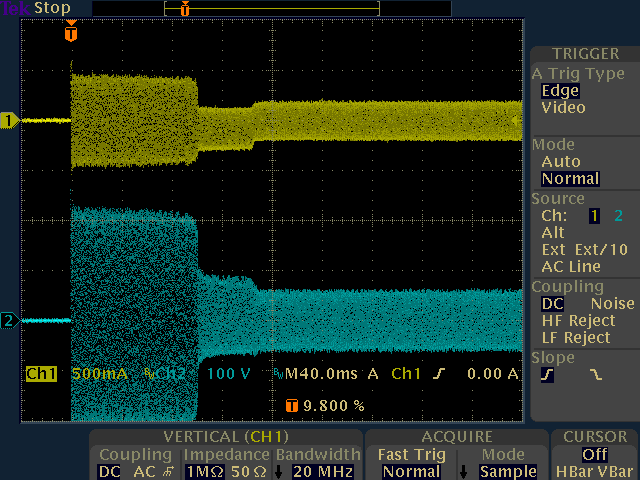Viewport: 640px width, 480px height.
Task: Choose Video trigger type
Action: pos(563,107)
